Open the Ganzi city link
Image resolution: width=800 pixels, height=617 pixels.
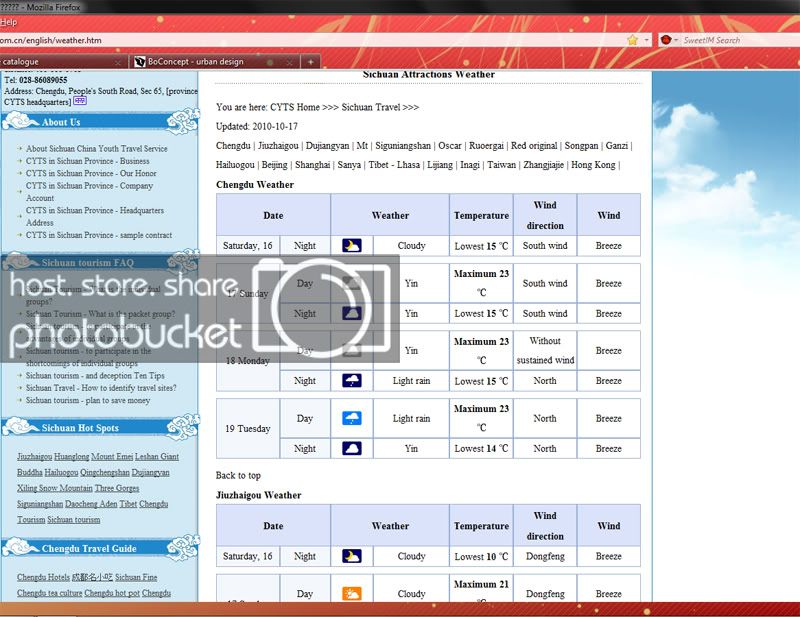(617, 145)
